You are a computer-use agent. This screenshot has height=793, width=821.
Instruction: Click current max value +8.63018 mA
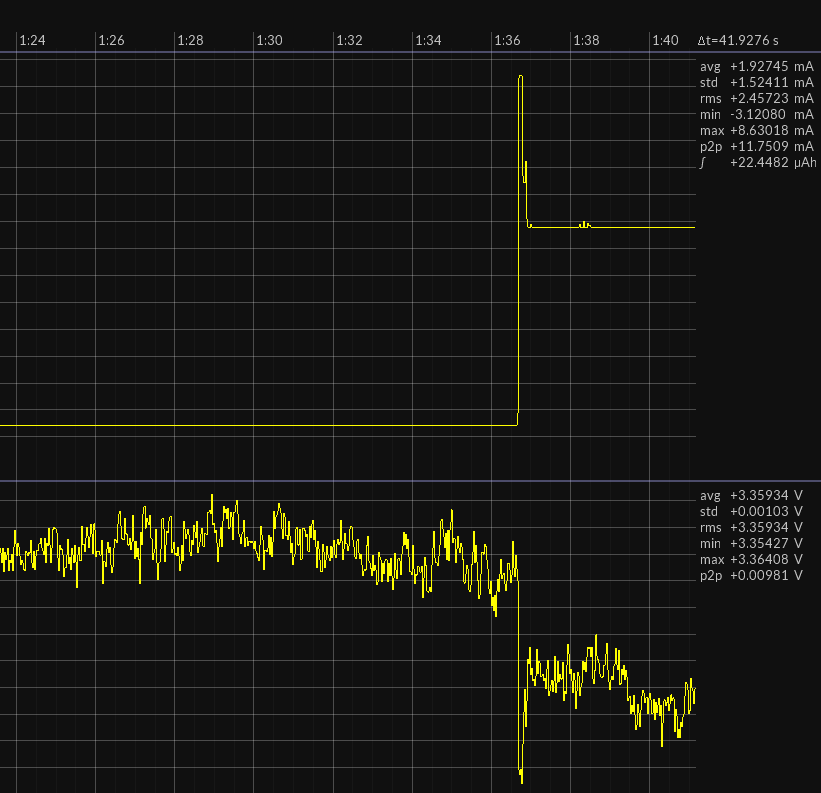pos(772,130)
